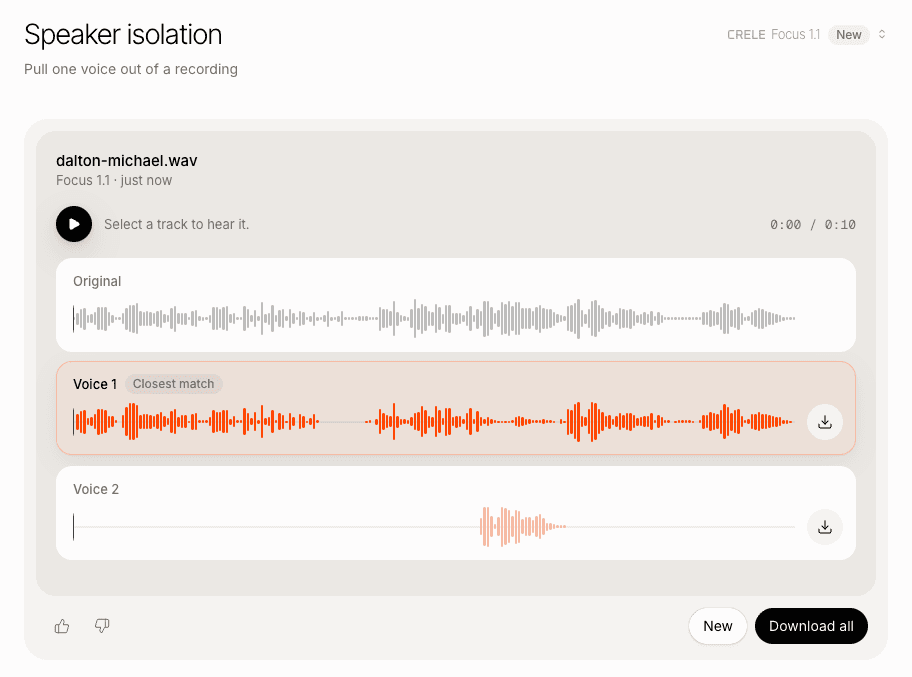The width and height of the screenshot is (912, 677).
Task: Click the Download all button
Action: click(x=811, y=626)
